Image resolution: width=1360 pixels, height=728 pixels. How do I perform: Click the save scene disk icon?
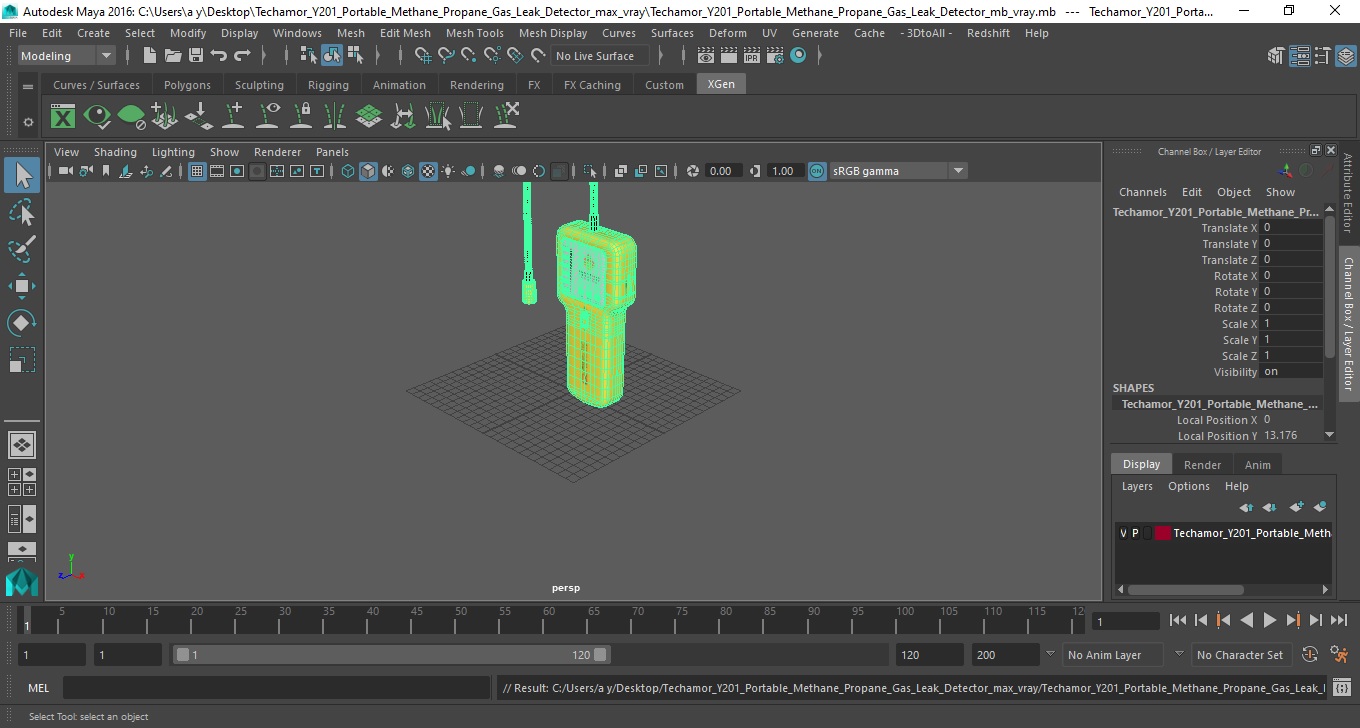(x=196, y=56)
